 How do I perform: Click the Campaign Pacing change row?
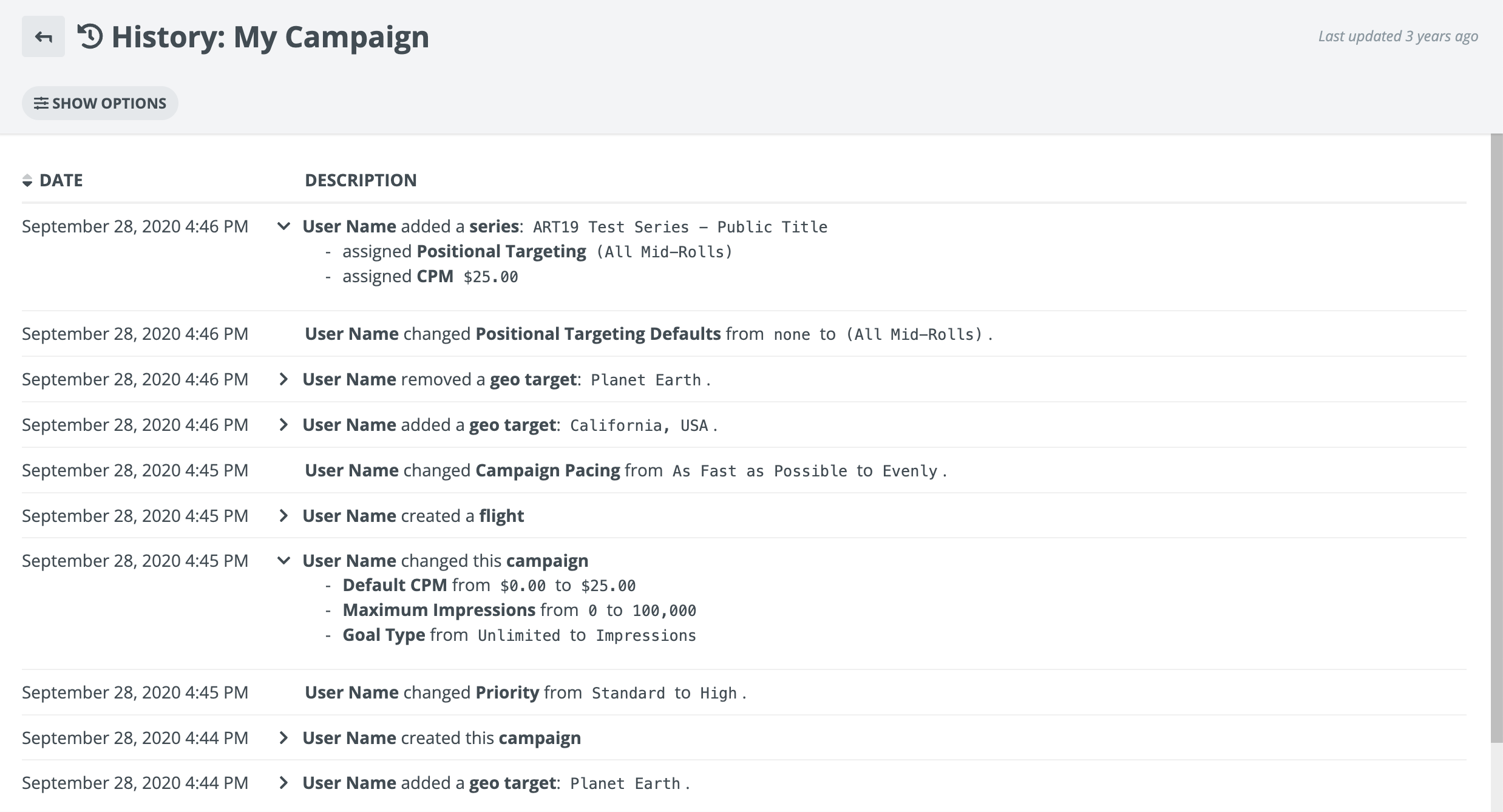(x=625, y=470)
